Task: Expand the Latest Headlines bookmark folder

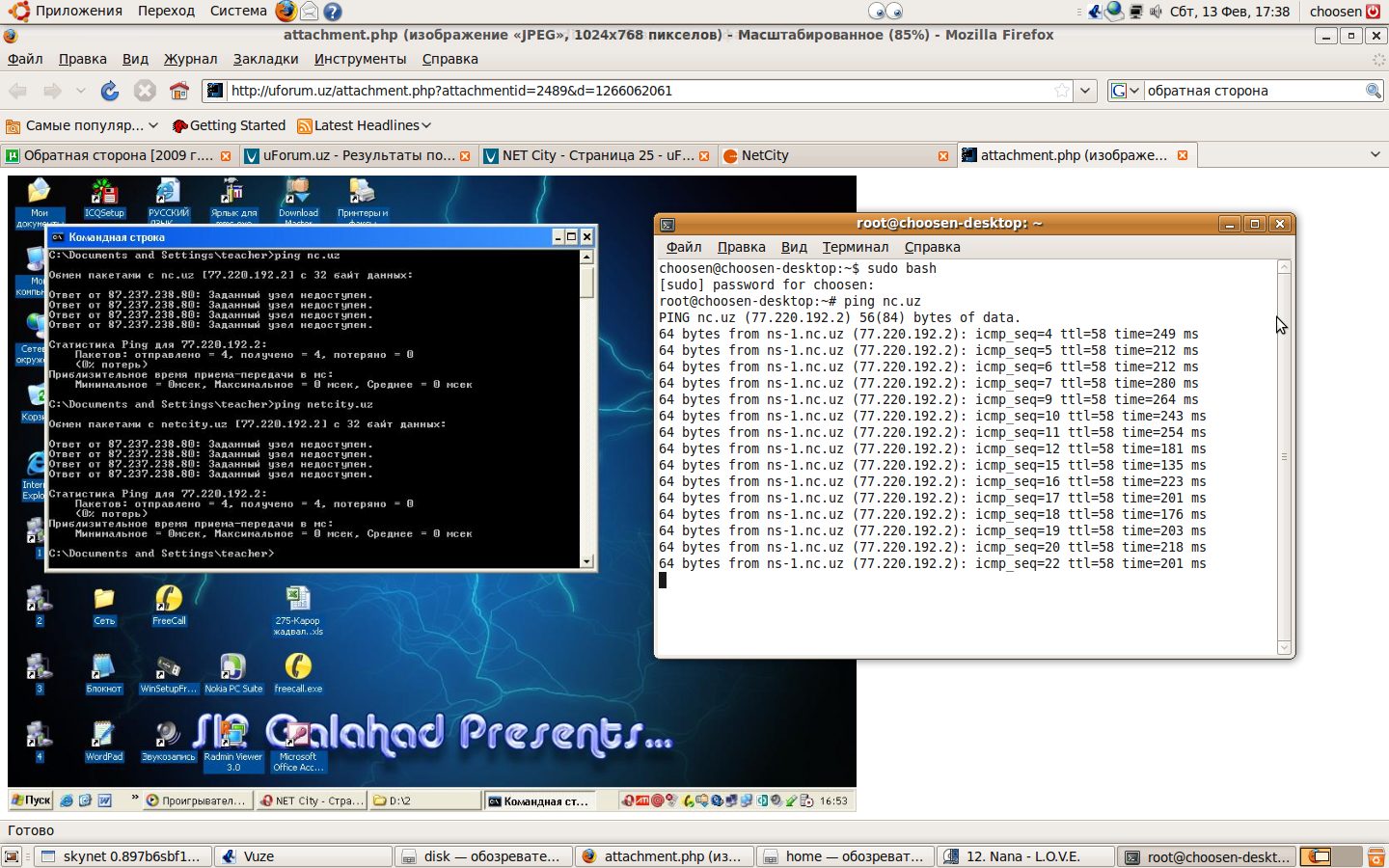Action: pyautogui.click(x=366, y=125)
